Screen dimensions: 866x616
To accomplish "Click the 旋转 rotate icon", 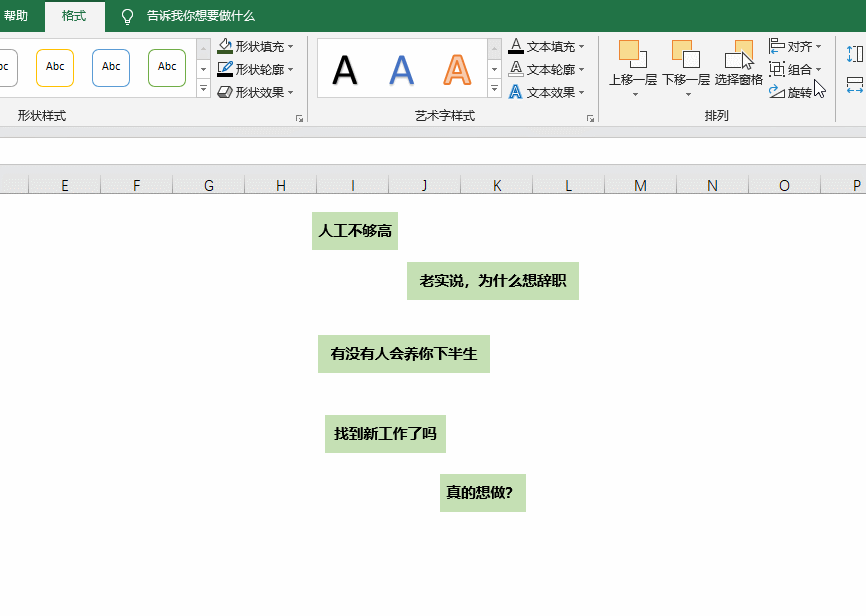I will (777, 92).
